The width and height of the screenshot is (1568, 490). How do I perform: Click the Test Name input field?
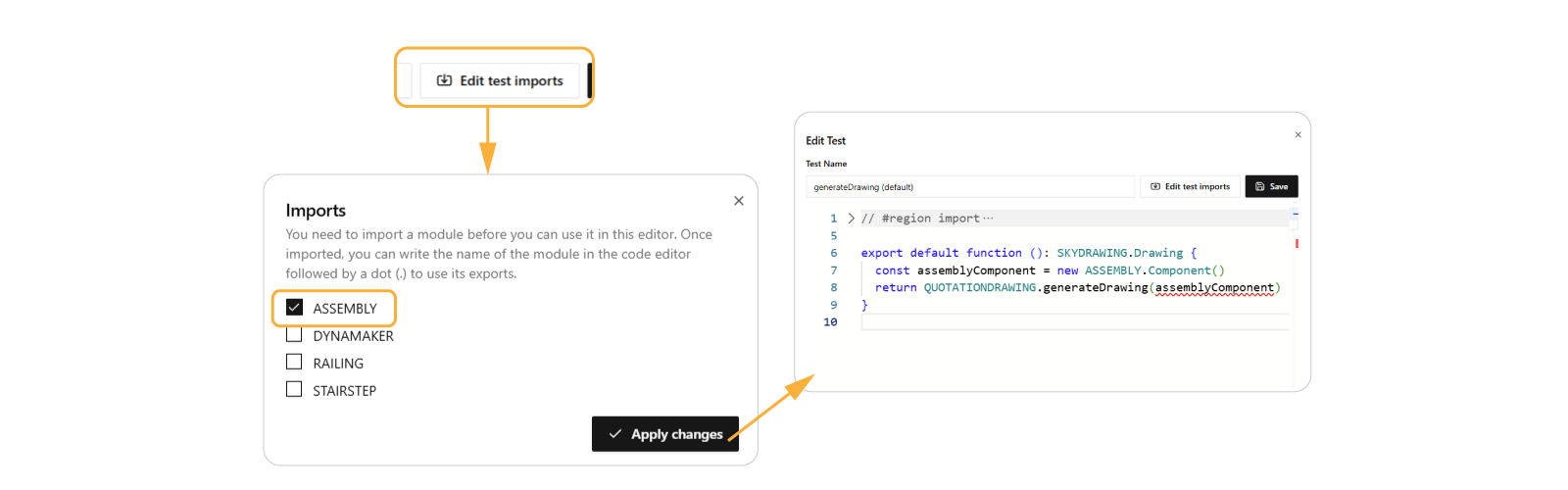click(970, 186)
